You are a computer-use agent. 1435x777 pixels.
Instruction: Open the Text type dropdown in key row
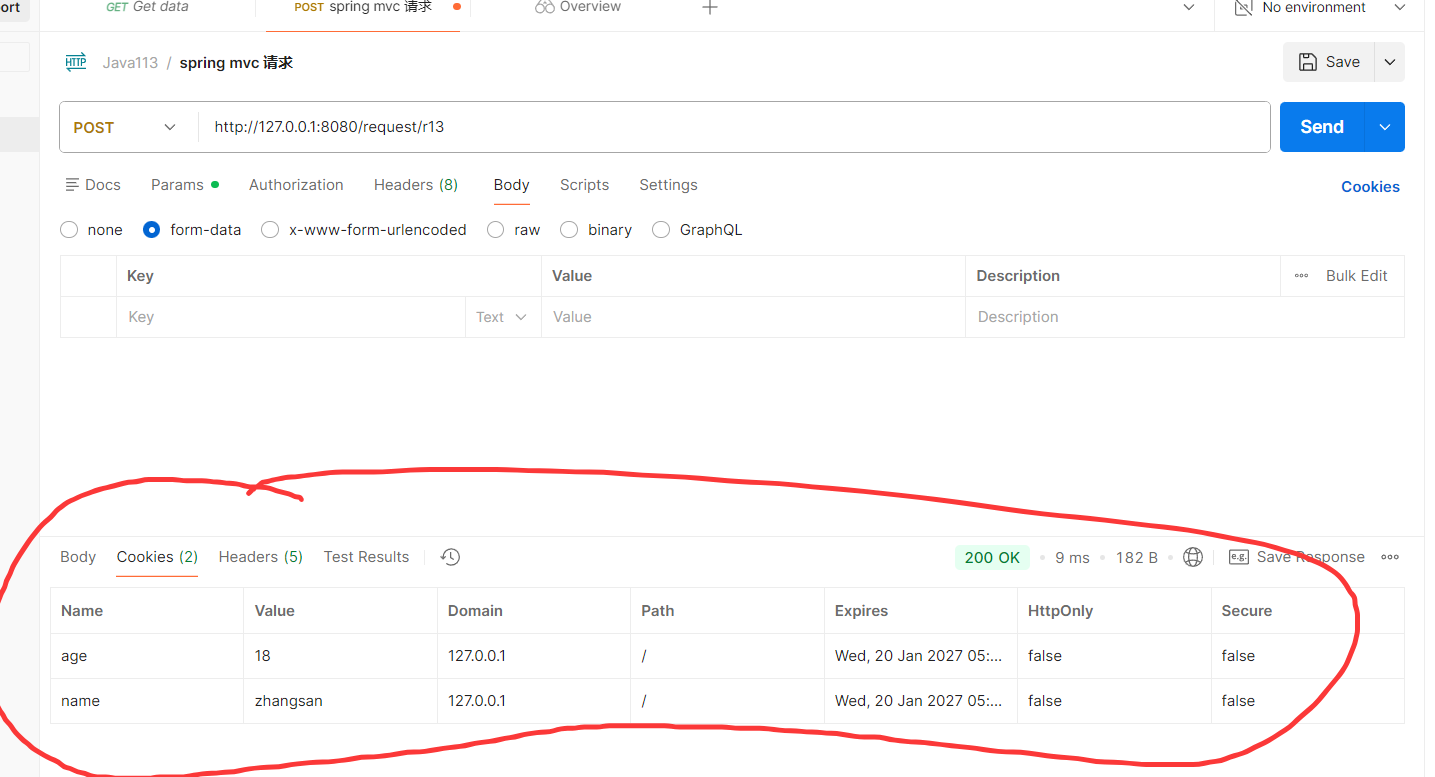click(x=502, y=317)
